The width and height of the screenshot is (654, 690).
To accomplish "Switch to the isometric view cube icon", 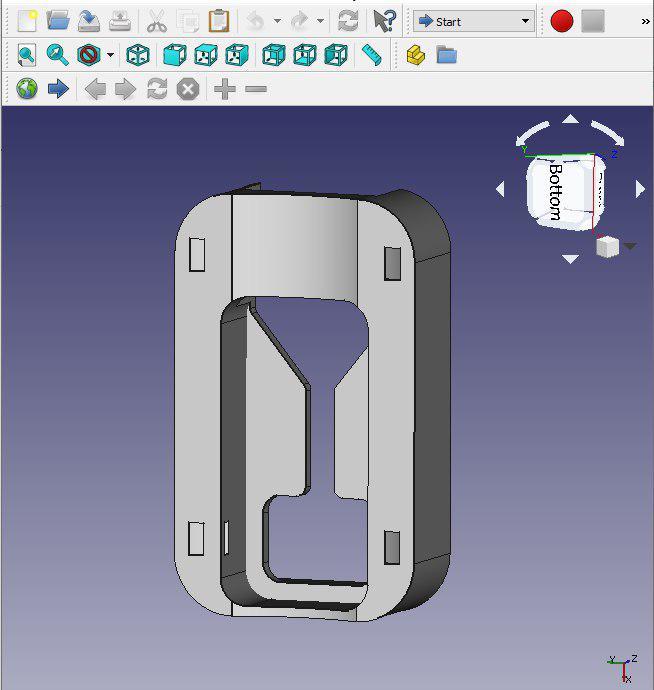I will pos(138,55).
